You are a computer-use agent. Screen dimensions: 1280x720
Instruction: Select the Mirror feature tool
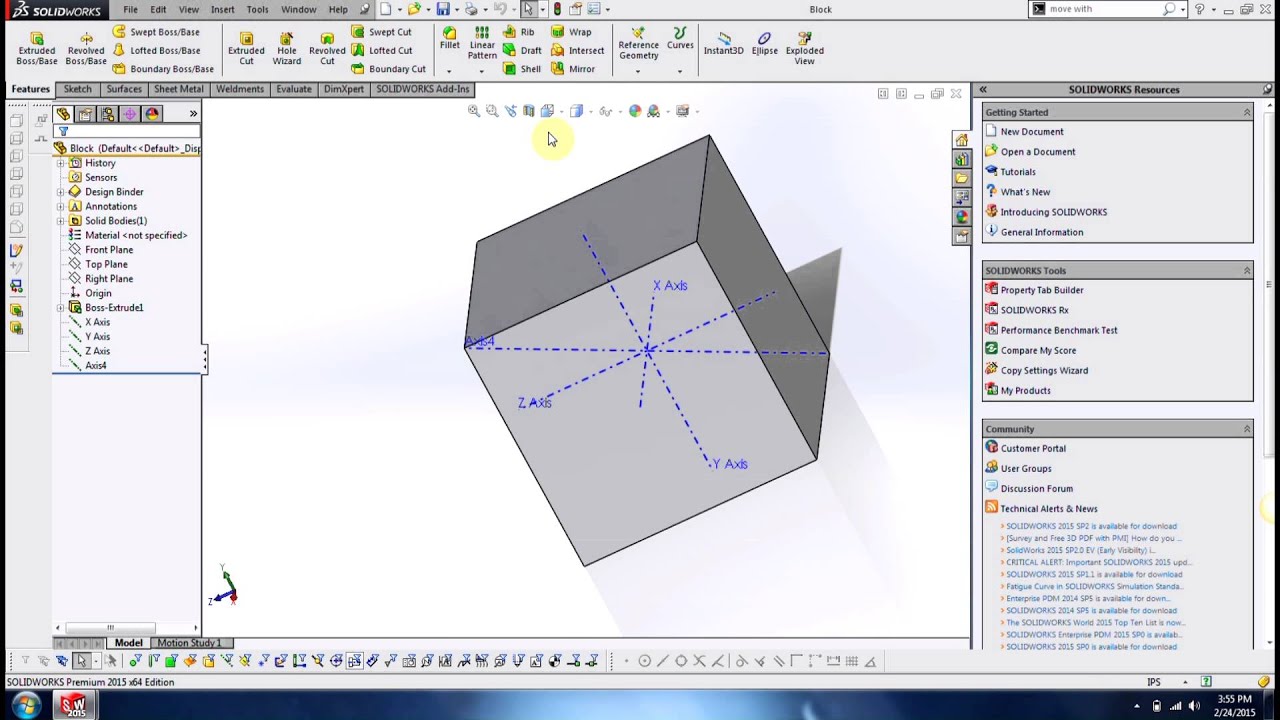point(573,69)
